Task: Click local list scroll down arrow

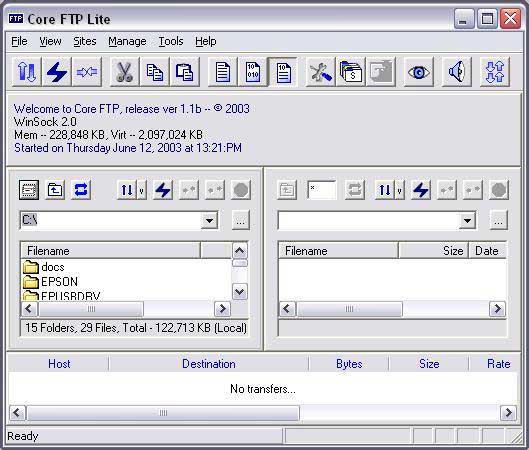Action: click(240, 291)
